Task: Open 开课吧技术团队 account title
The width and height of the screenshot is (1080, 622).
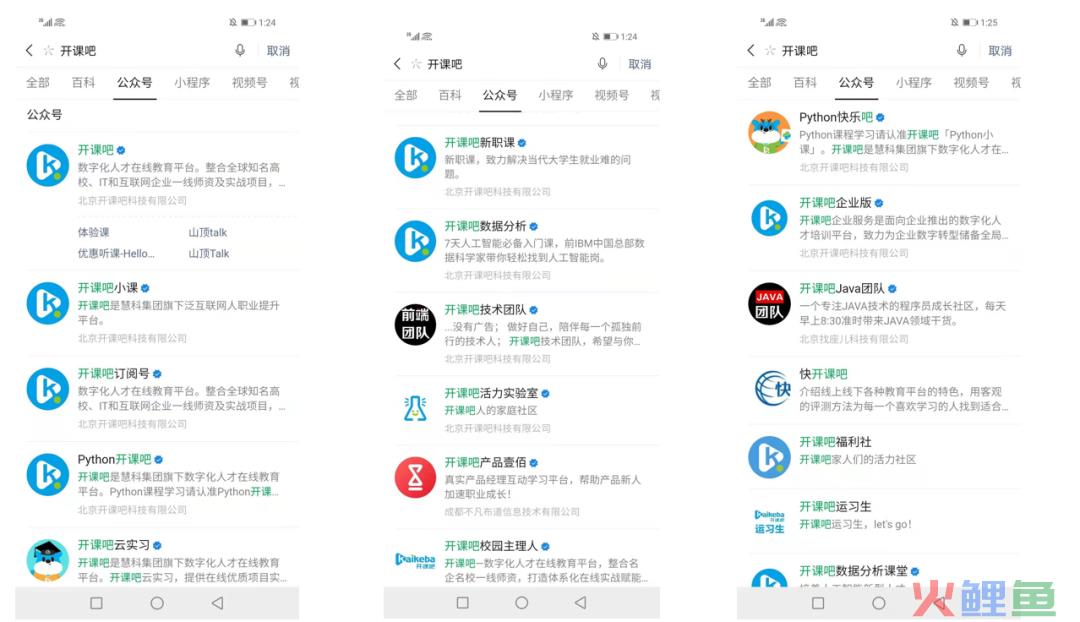Action: [x=485, y=309]
